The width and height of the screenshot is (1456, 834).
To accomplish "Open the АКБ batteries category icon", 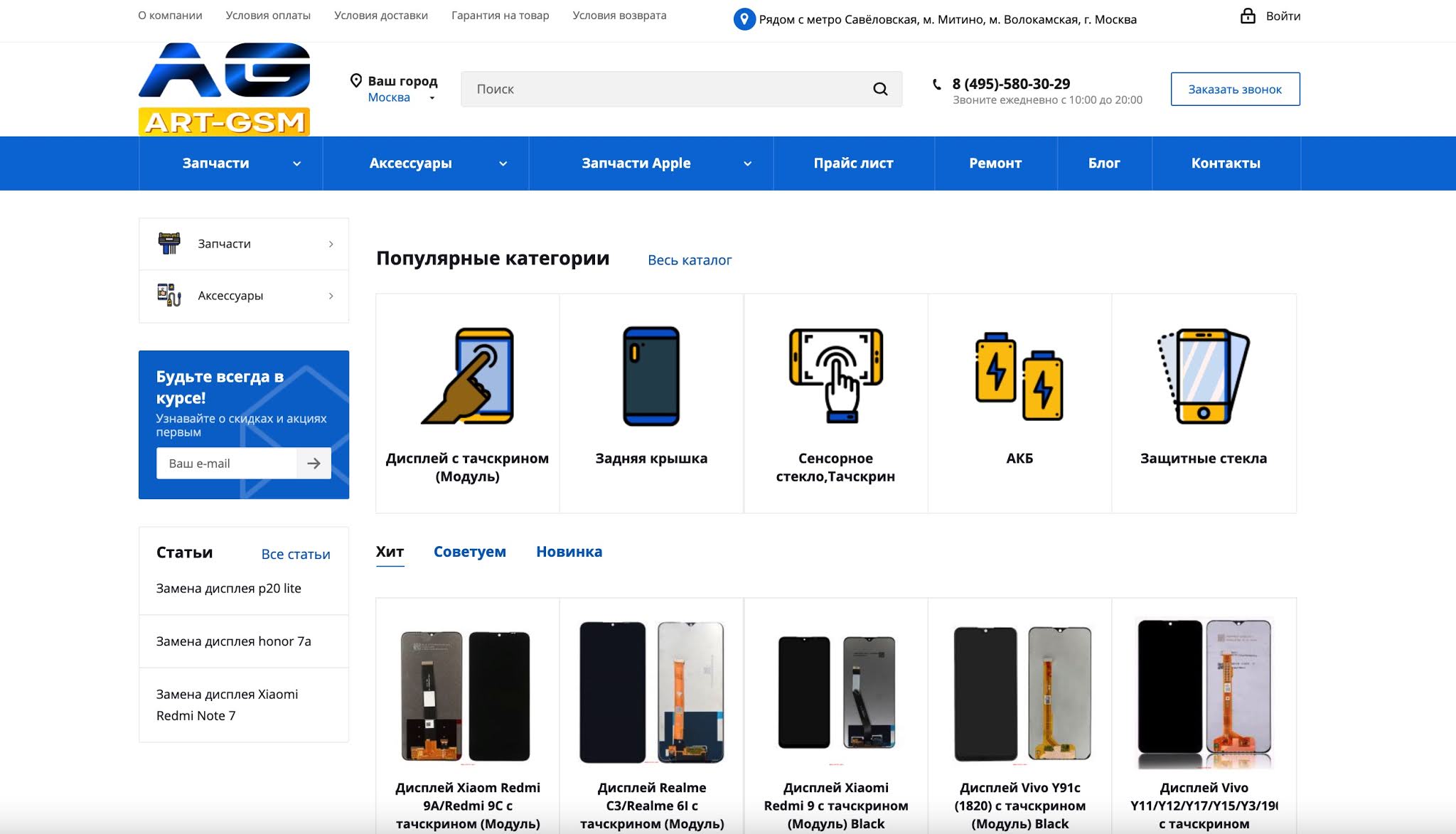I will tap(1019, 376).
